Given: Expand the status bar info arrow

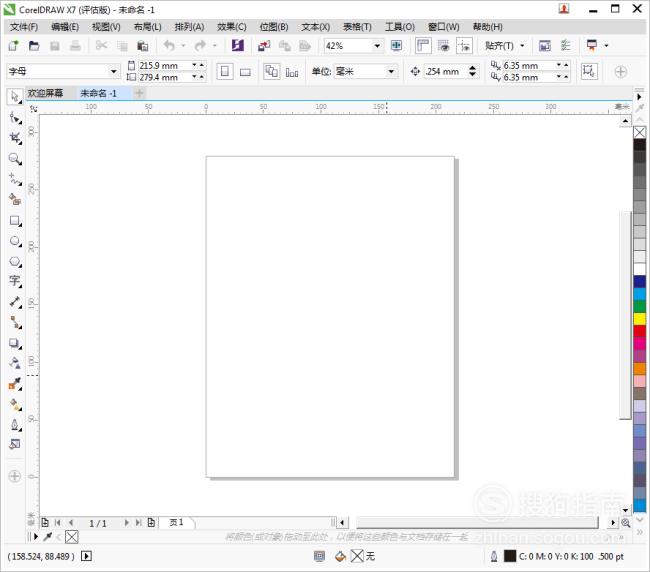Looking at the screenshot, I should click(87, 556).
